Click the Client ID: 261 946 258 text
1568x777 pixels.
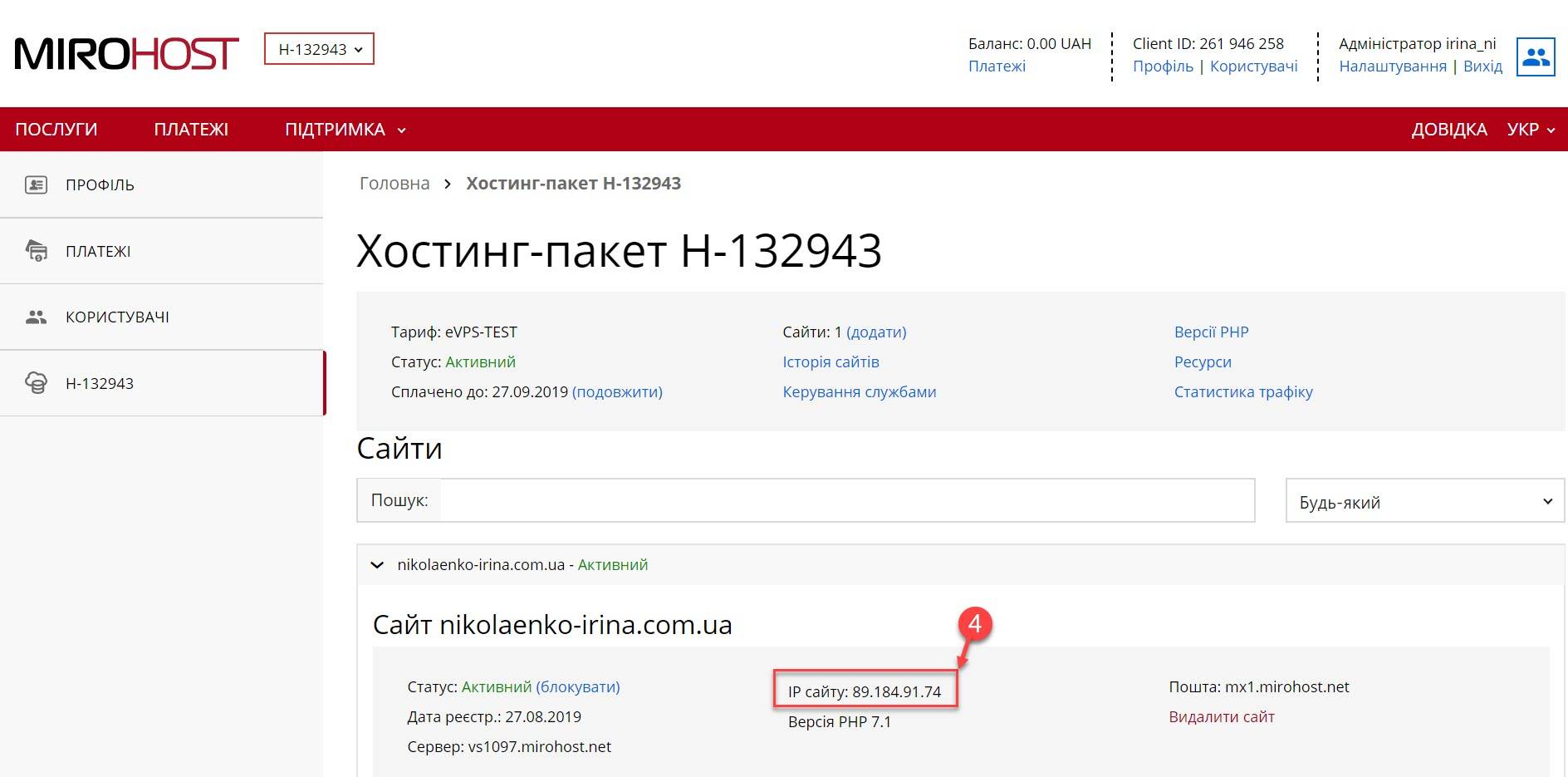coord(1208,44)
